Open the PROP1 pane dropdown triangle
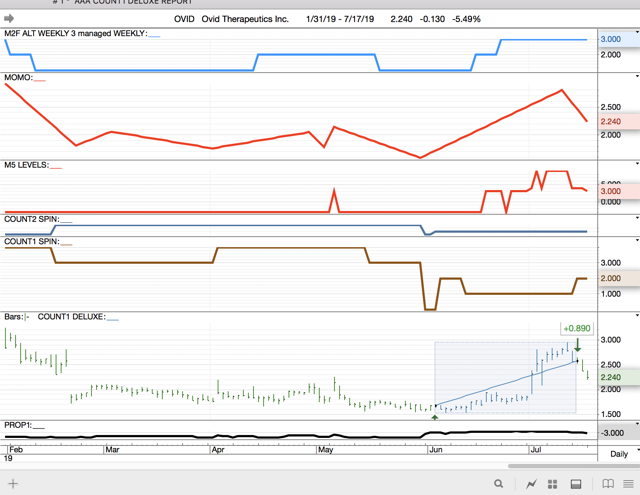Viewport: 640px width, 495px height. click(x=637, y=424)
